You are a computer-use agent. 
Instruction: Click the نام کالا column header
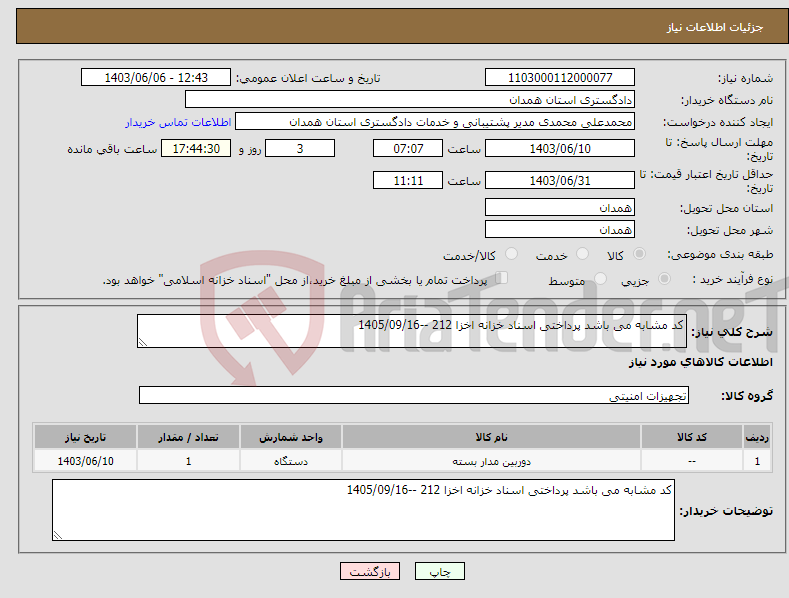(491, 437)
